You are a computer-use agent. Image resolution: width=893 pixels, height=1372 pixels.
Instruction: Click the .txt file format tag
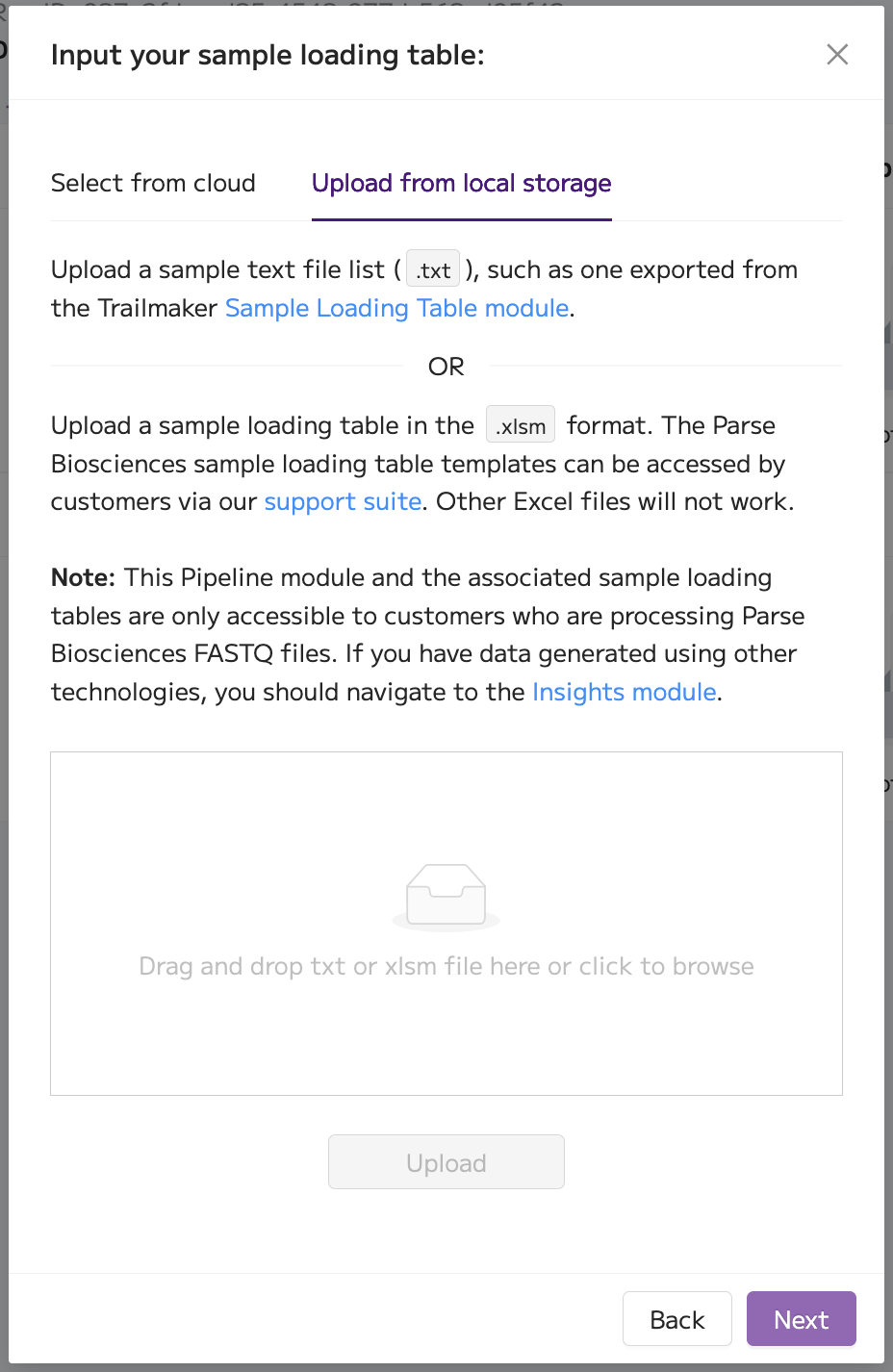[433, 270]
